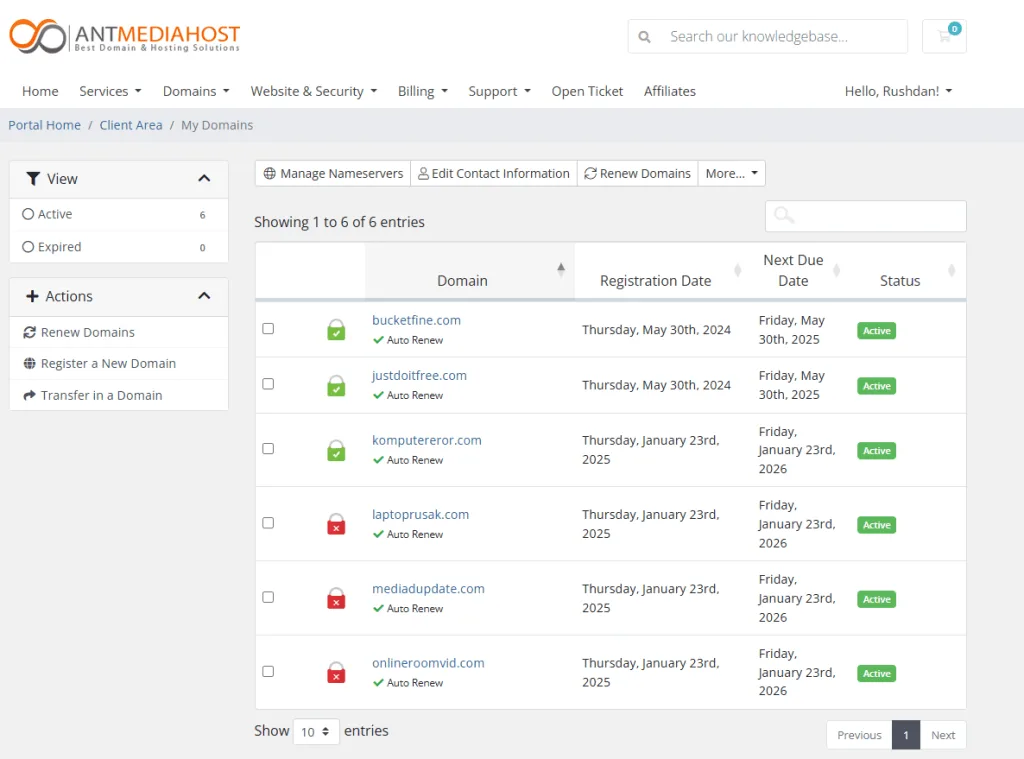Viewport: 1024px width, 759px height.
Task: Click the Manage Nameservers button
Action: (x=333, y=173)
